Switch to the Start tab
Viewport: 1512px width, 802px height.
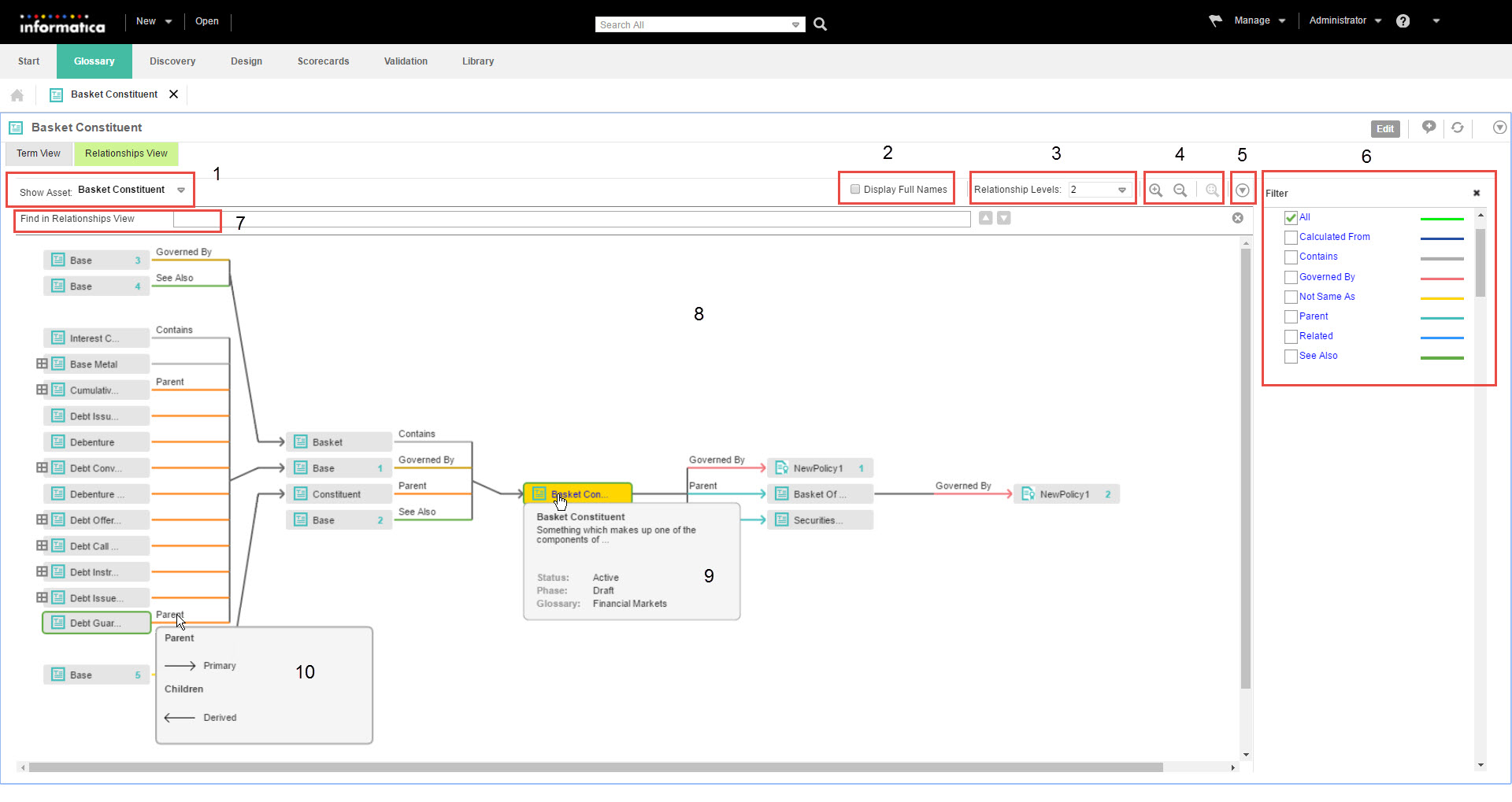point(29,61)
